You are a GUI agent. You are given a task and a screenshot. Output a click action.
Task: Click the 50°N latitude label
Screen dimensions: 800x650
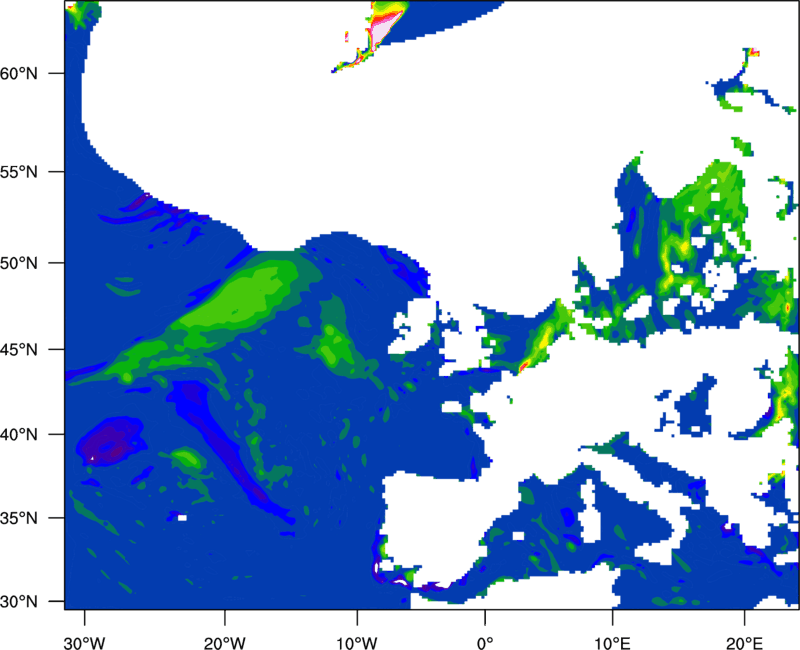click(19, 263)
